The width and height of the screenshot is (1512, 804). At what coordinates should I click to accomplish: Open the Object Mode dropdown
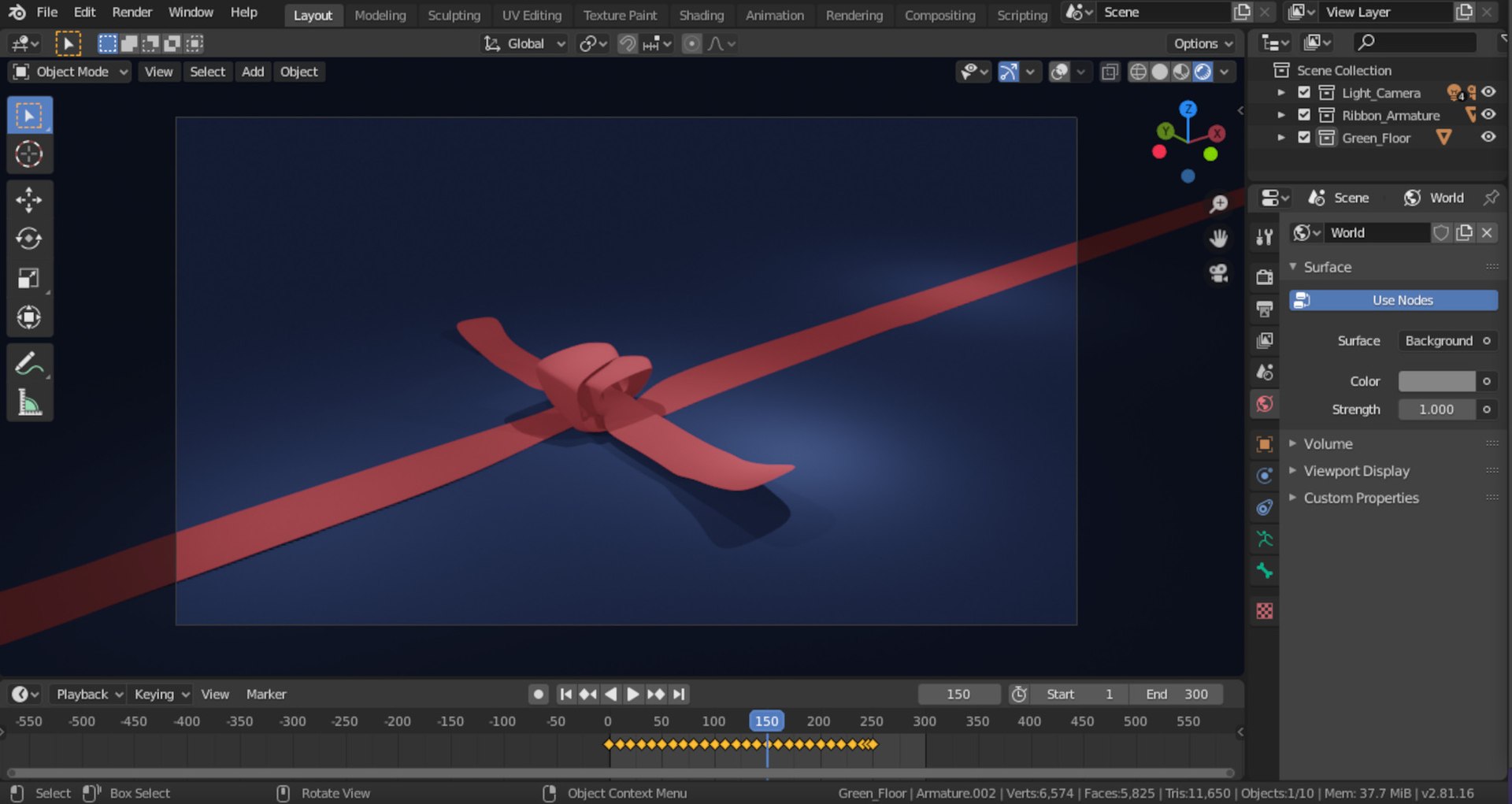[x=70, y=72]
